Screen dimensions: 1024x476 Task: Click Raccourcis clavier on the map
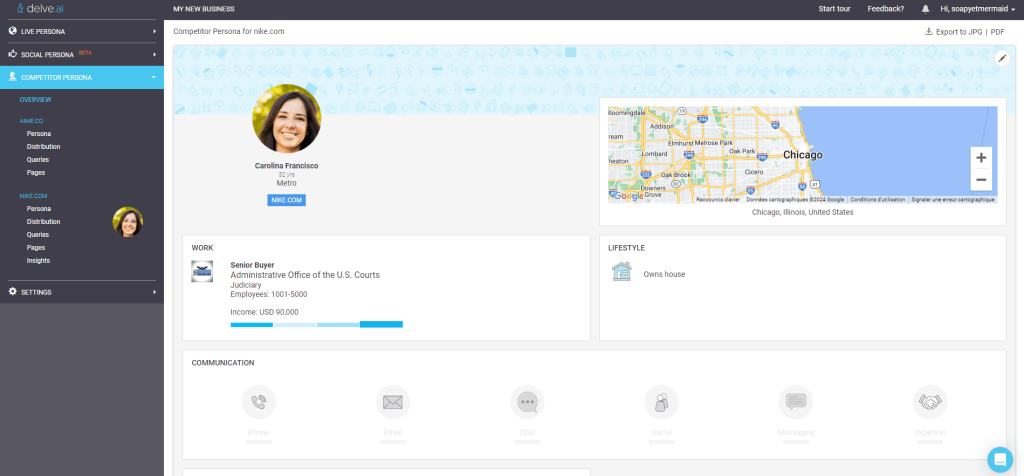click(x=718, y=200)
